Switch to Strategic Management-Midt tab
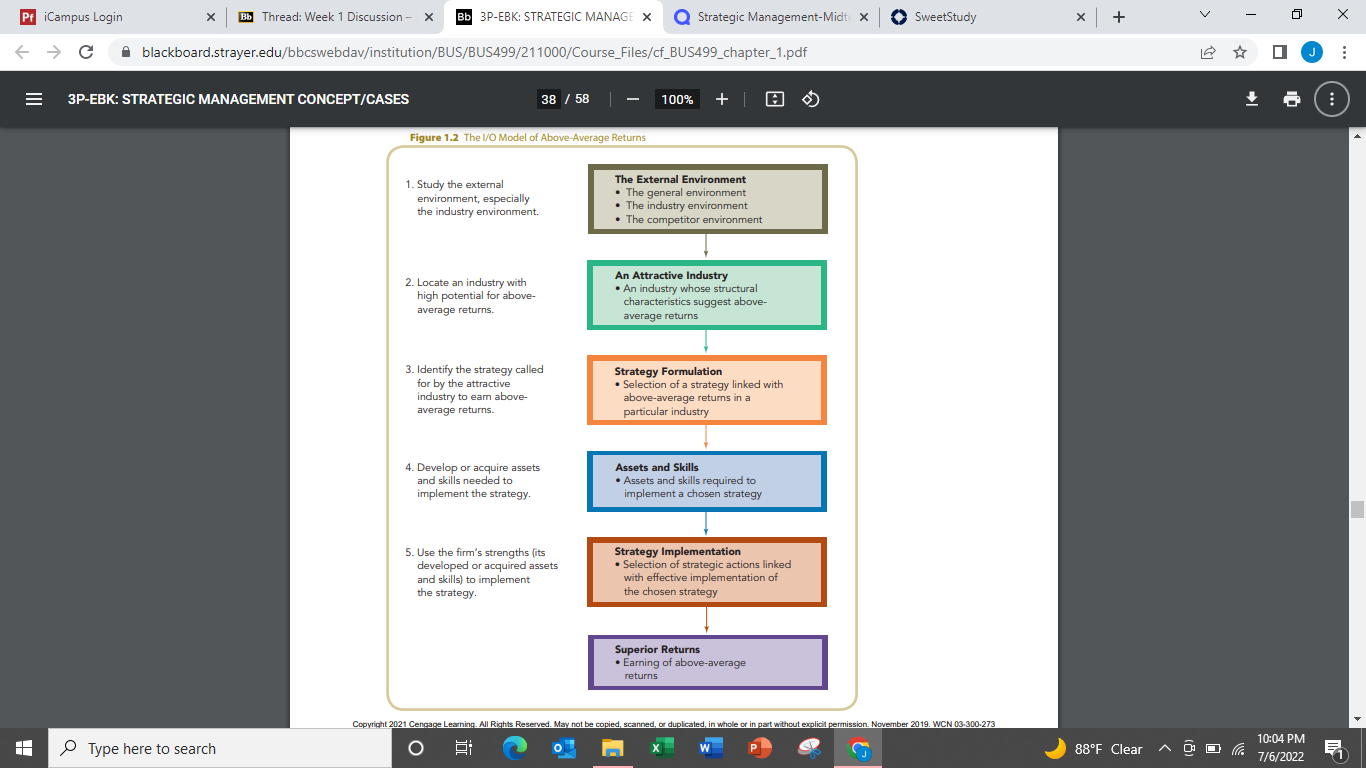The width and height of the screenshot is (1366, 768). [x=771, y=17]
